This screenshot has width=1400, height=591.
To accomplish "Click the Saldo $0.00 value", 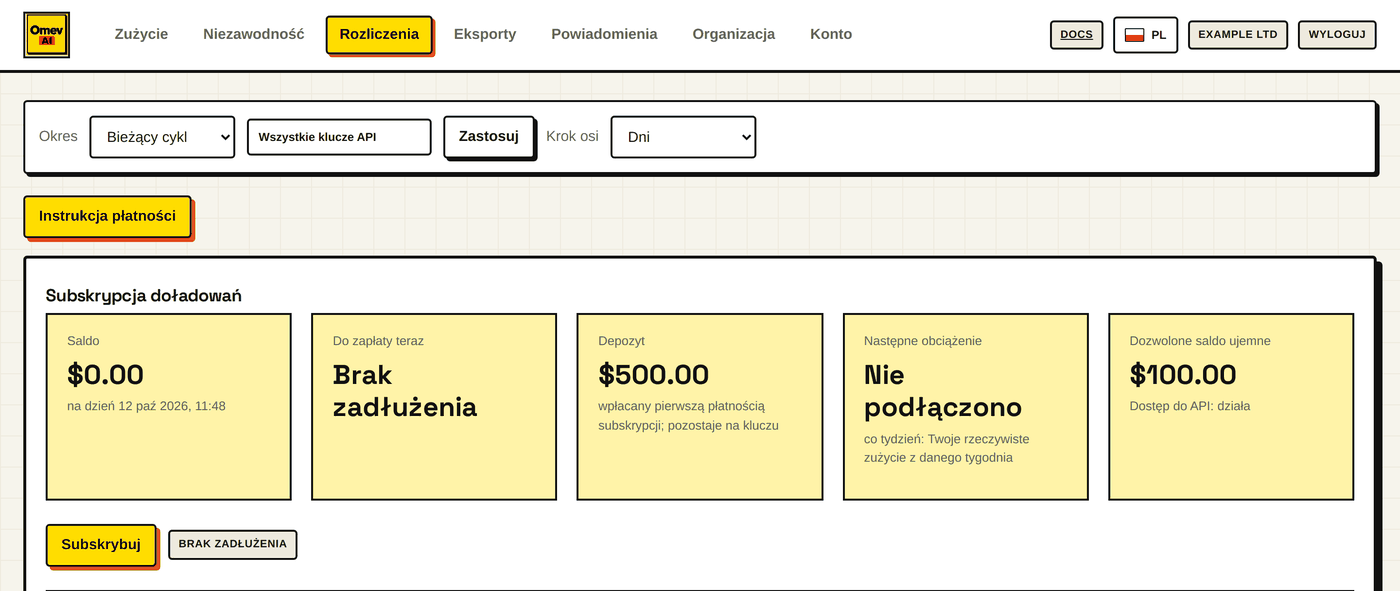I will [106, 374].
